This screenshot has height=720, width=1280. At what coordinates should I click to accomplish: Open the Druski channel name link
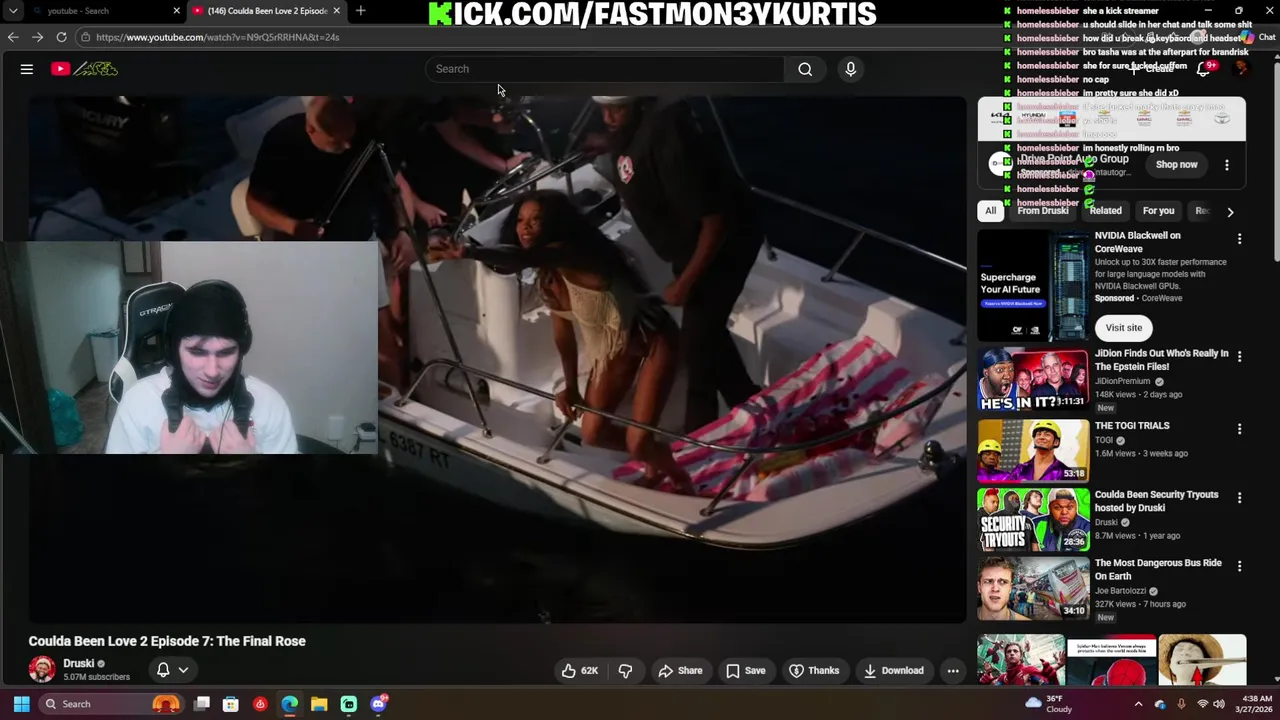click(x=78, y=663)
